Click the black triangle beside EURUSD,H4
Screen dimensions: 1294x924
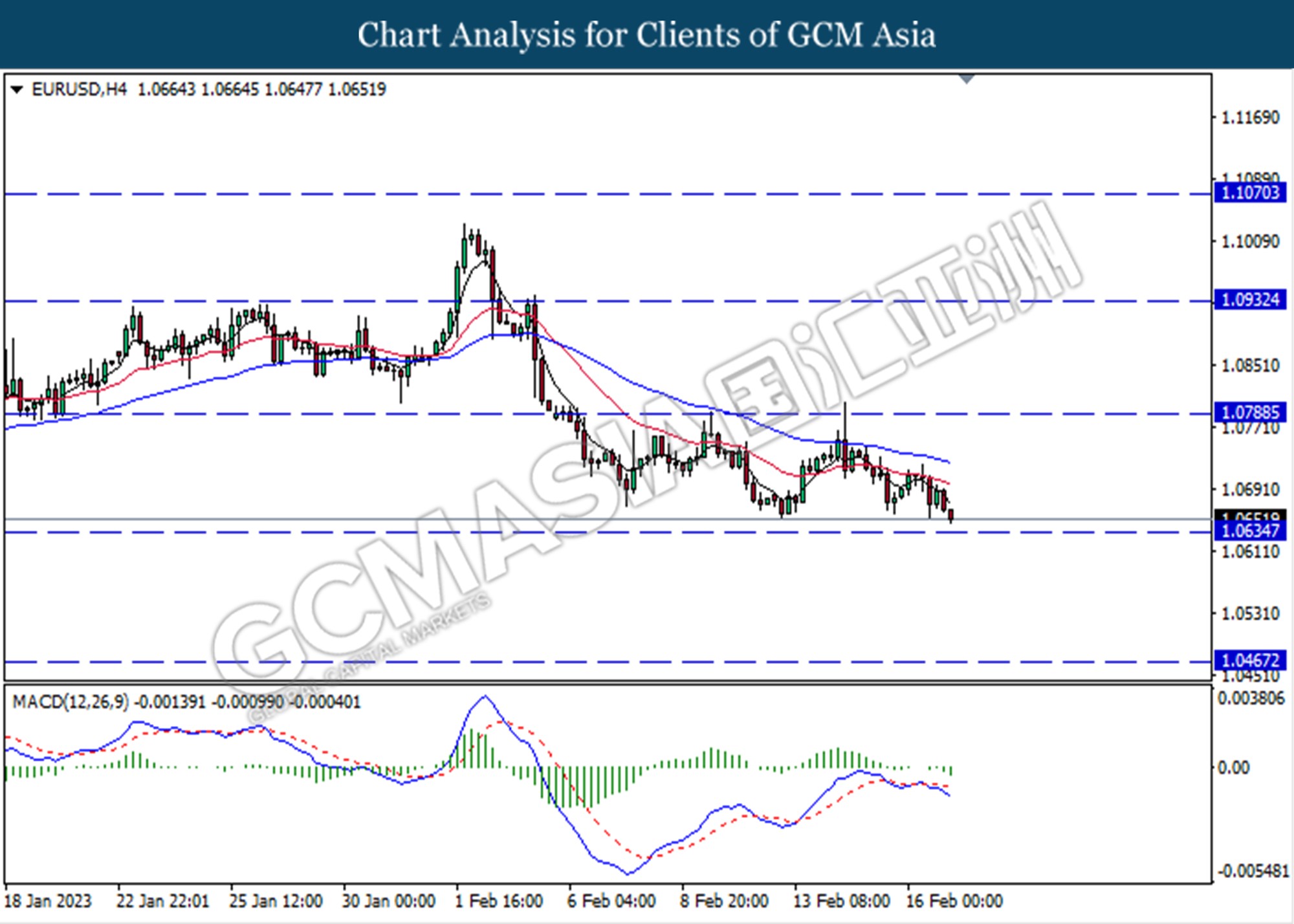point(17,89)
